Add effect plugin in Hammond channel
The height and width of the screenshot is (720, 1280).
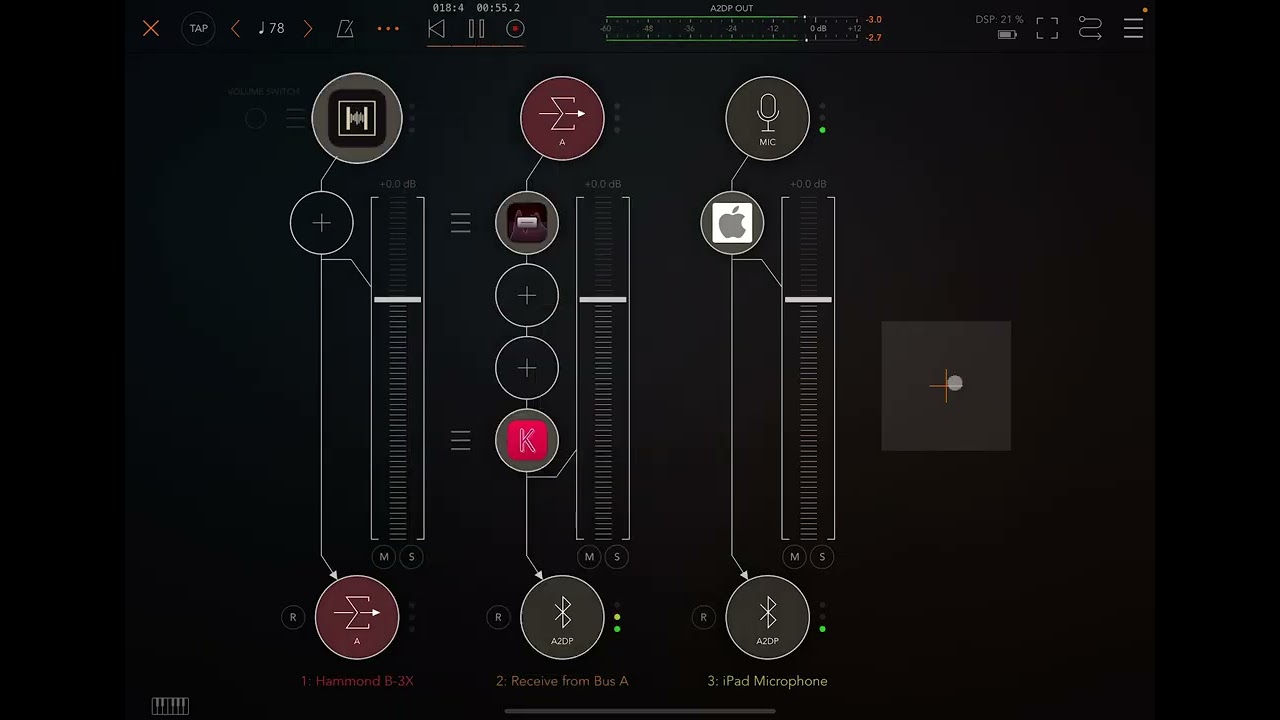322,223
